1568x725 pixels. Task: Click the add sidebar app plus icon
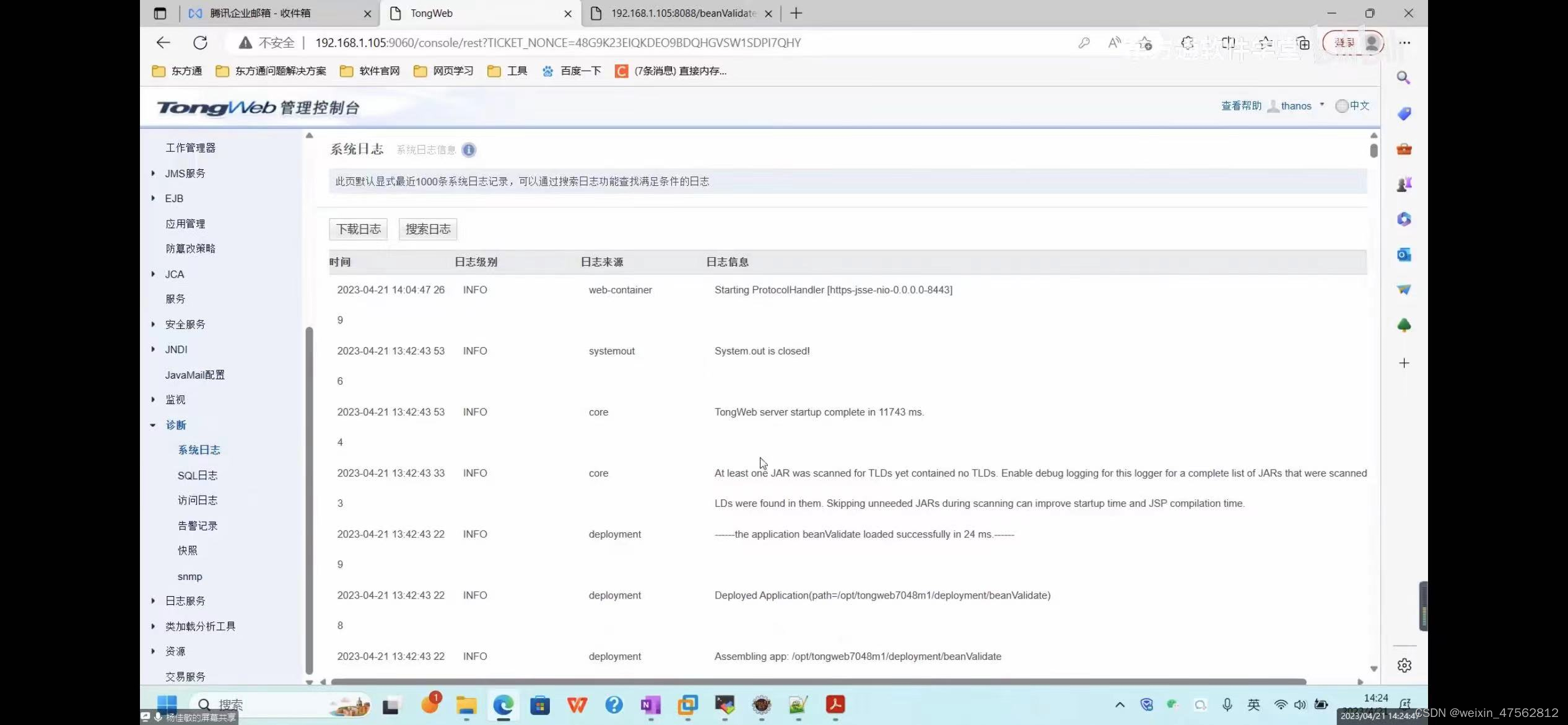pyautogui.click(x=1404, y=363)
